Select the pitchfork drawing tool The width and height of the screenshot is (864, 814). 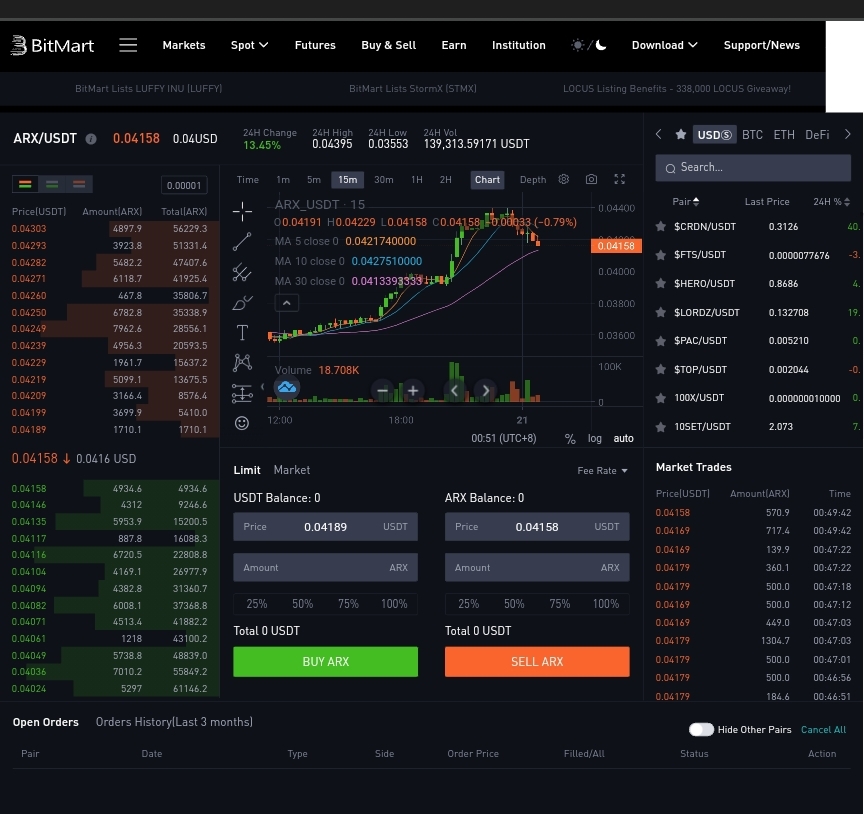click(242, 272)
